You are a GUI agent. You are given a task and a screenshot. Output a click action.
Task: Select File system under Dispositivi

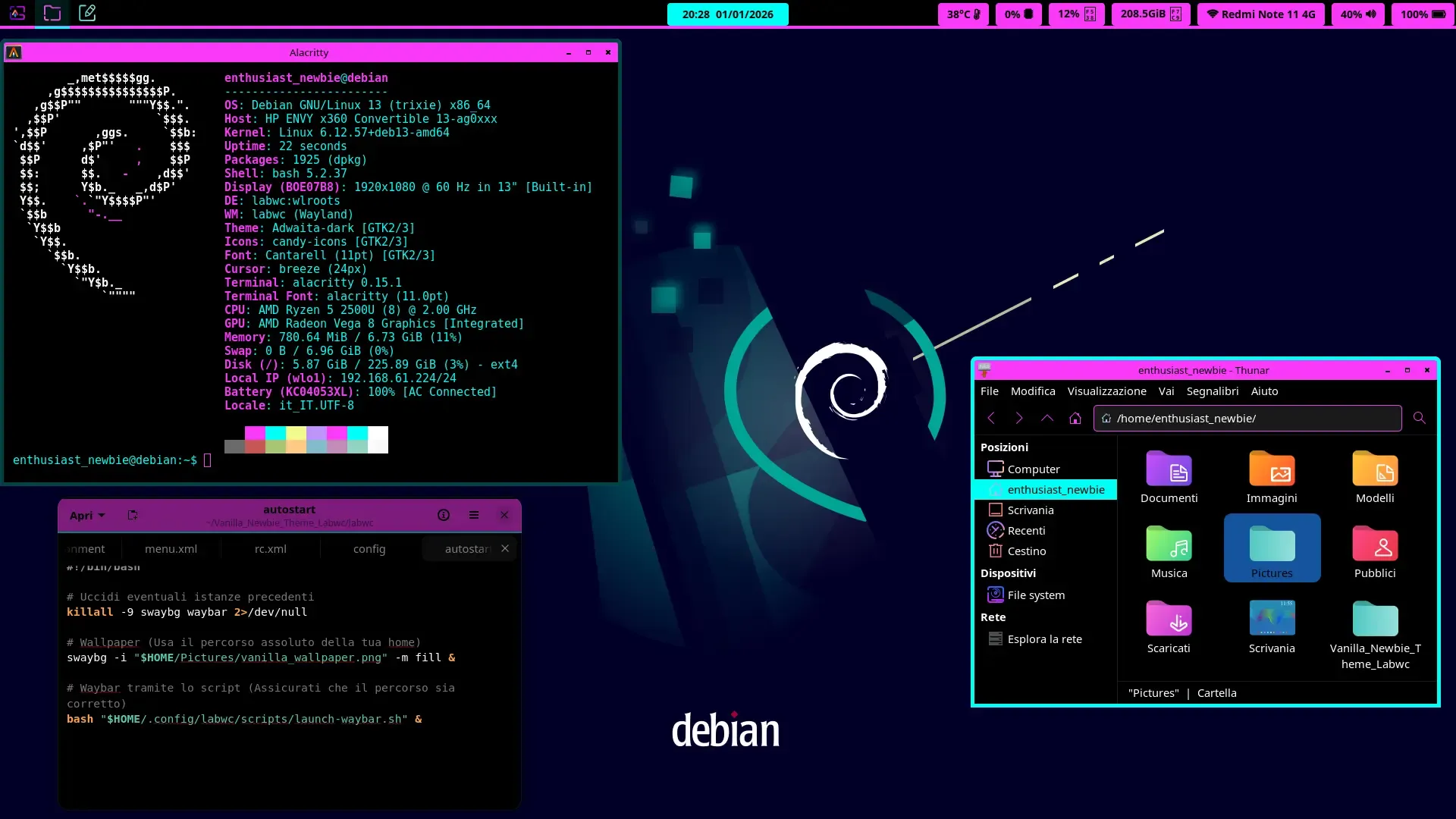pyautogui.click(x=1035, y=595)
